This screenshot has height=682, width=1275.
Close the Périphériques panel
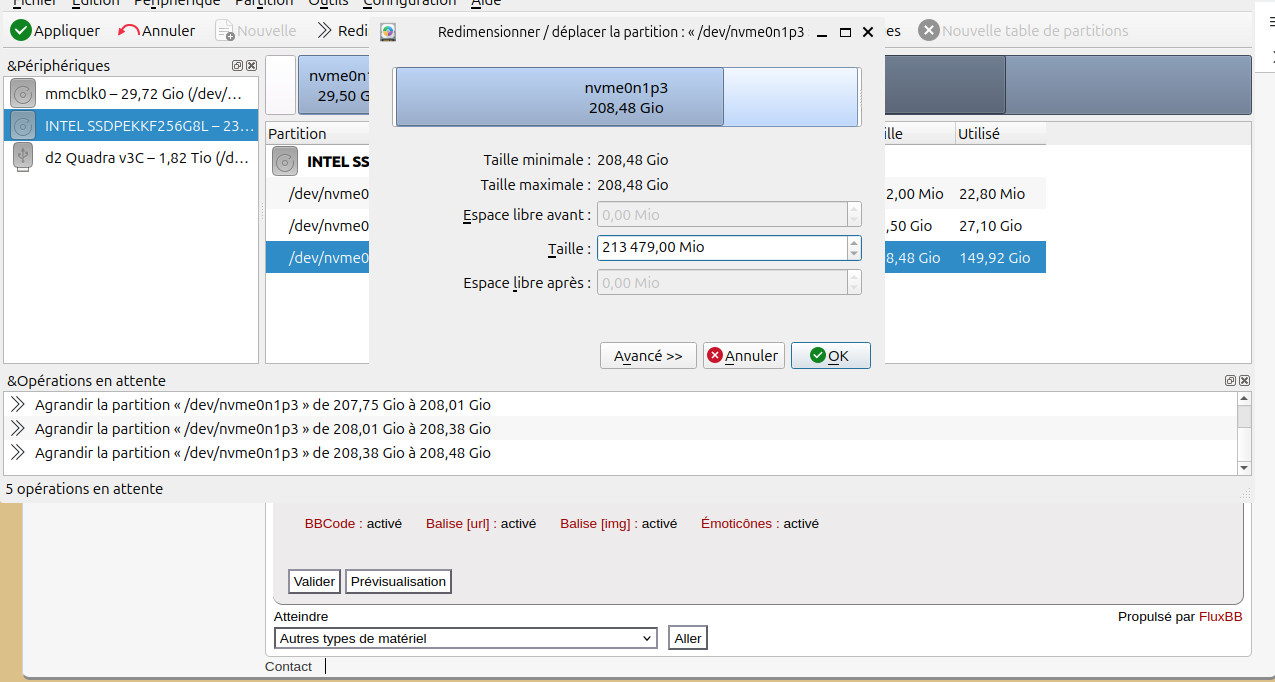tap(252, 66)
